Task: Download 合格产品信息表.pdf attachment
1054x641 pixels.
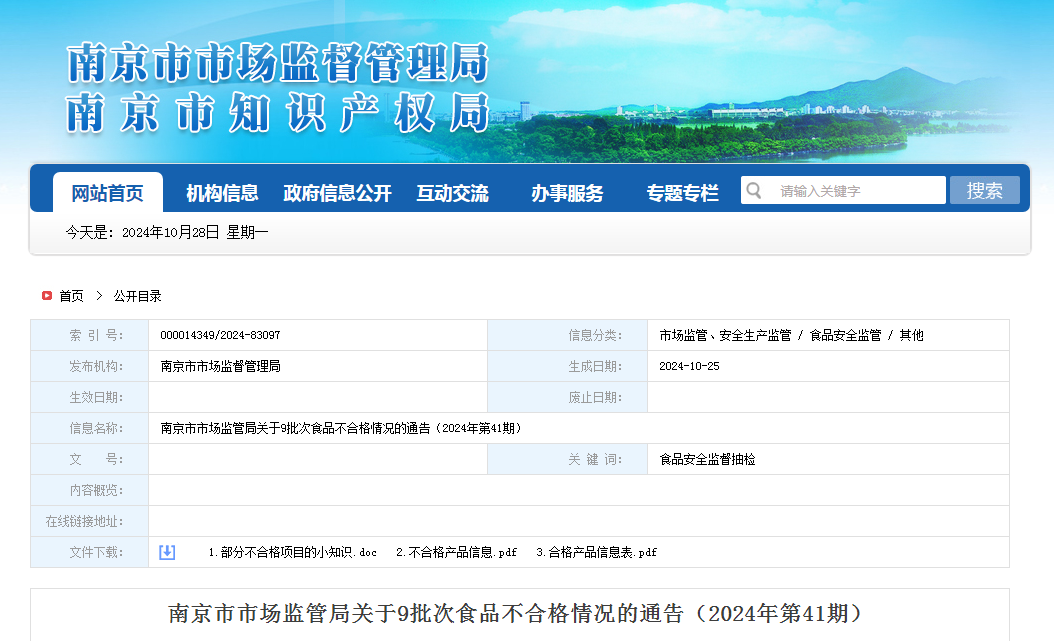Action: click(596, 552)
